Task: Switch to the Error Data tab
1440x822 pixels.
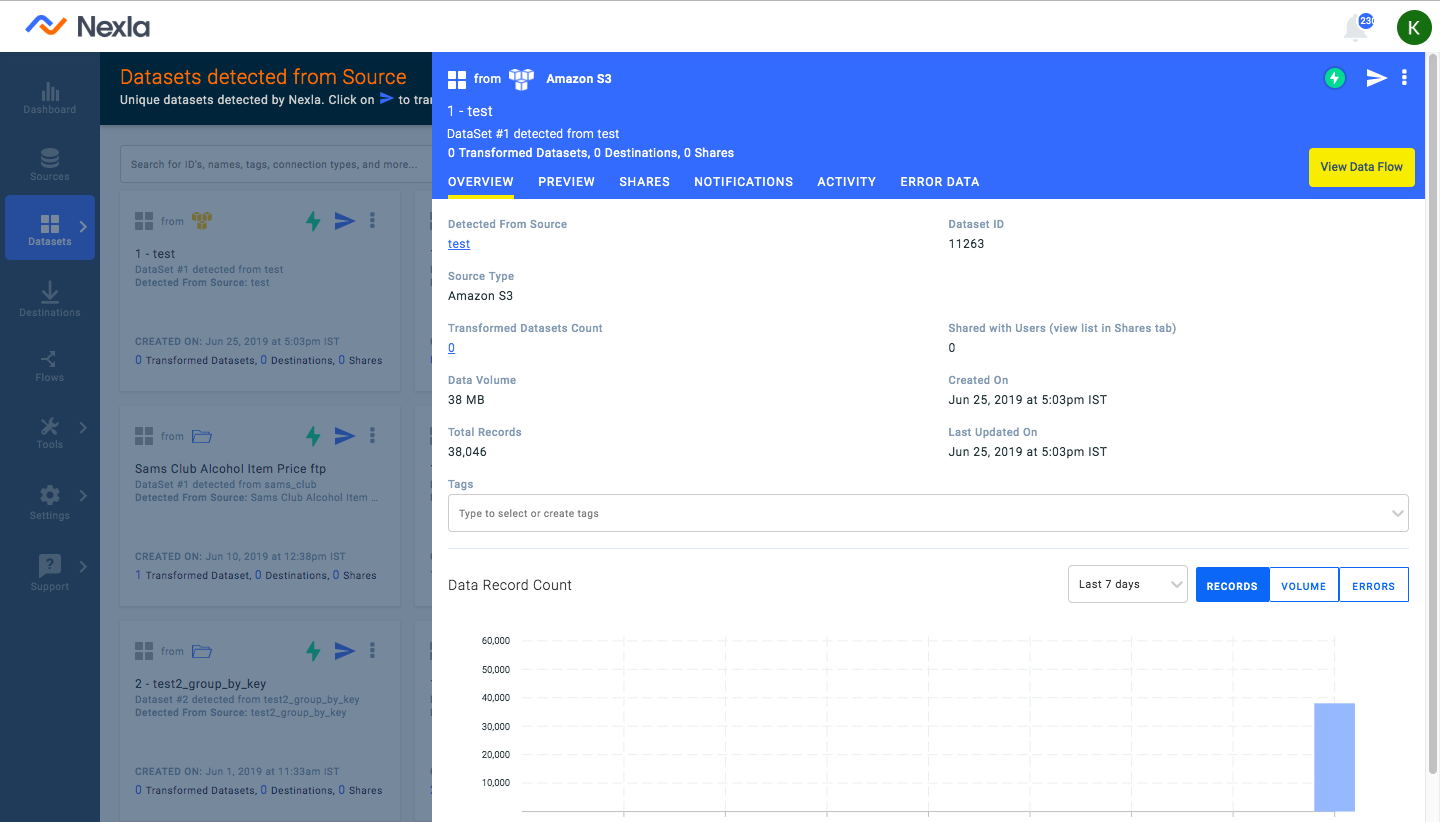Action: pyautogui.click(x=940, y=182)
